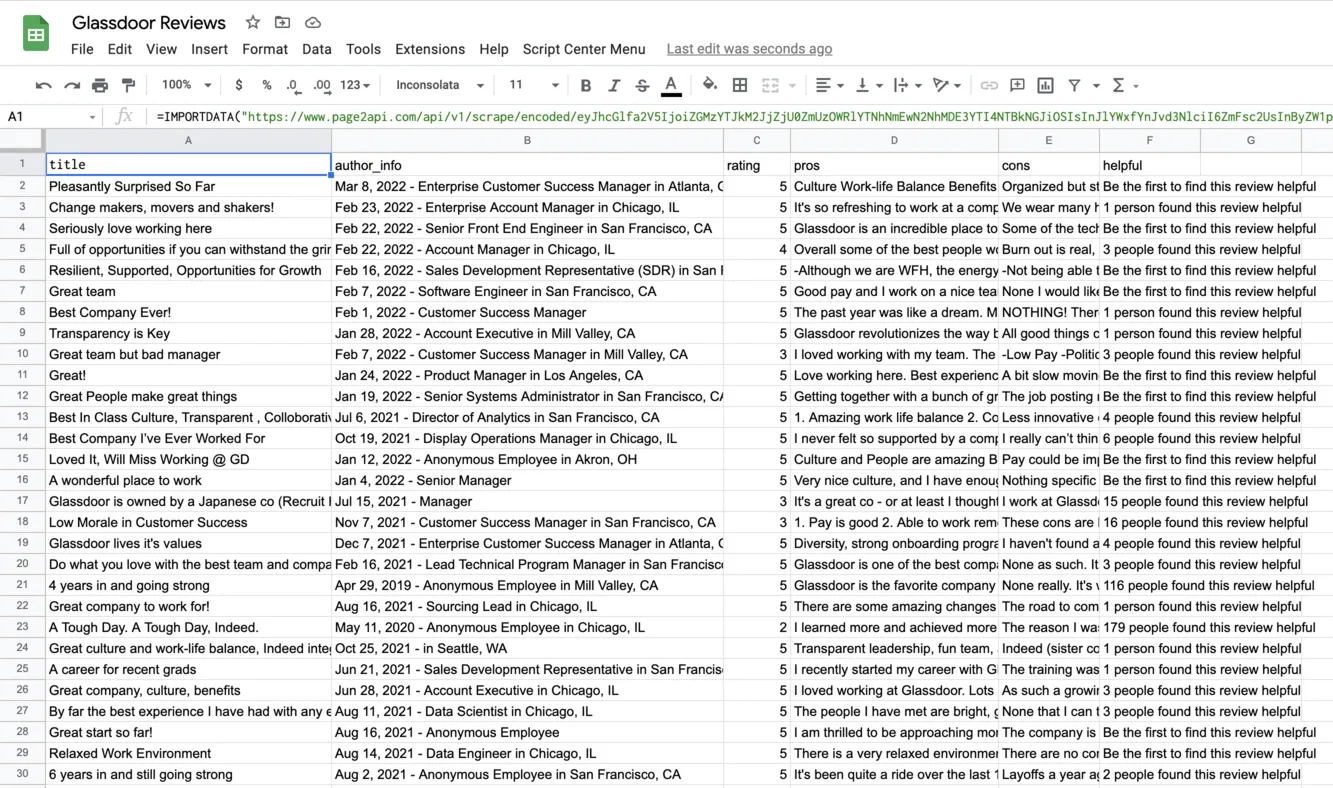Viewport: 1333px width, 788px height.
Task: Open the View menu
Action: click(x=161, y=49)
